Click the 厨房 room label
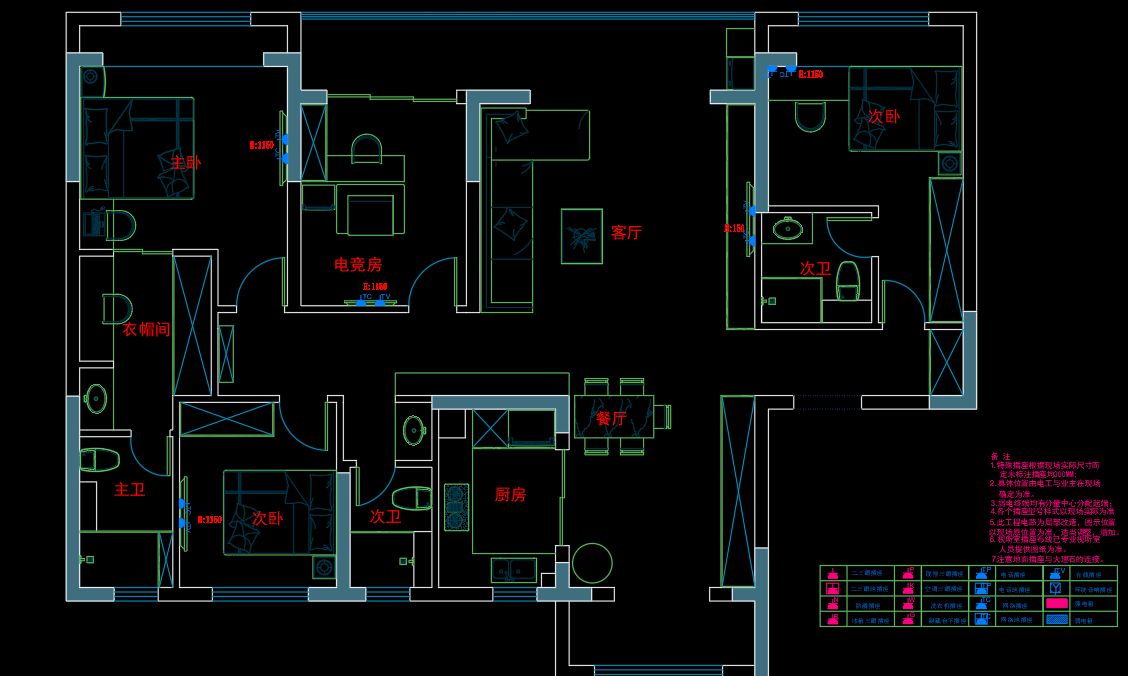 (510, 494)
